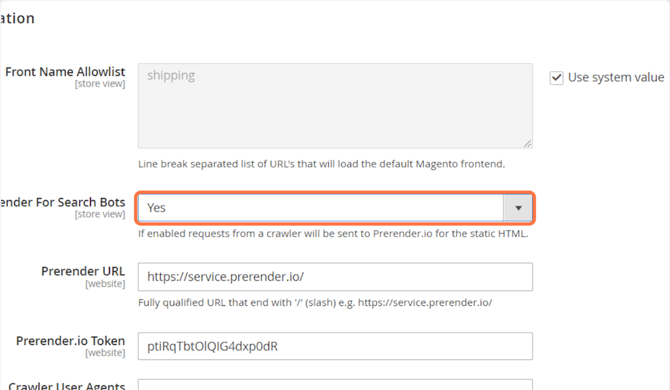Click the 'Line break separated list' help note
This screenshot has width=670, height=390.
point(321,164)
